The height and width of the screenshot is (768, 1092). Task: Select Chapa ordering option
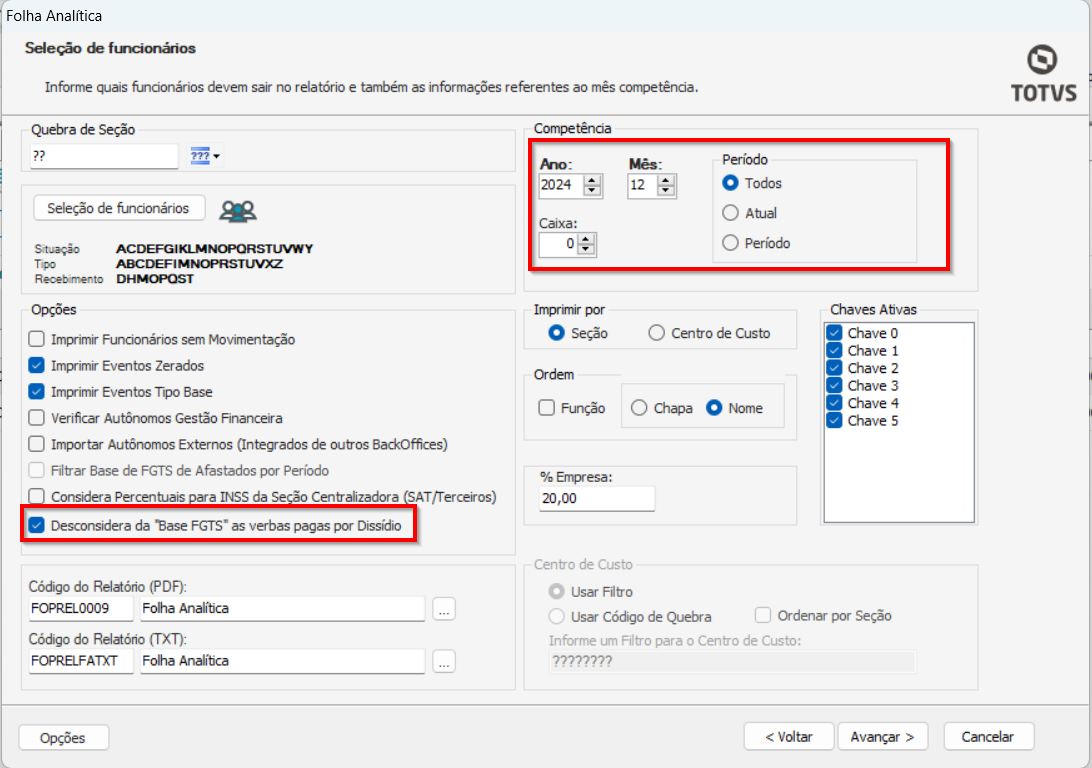(639, 408)
